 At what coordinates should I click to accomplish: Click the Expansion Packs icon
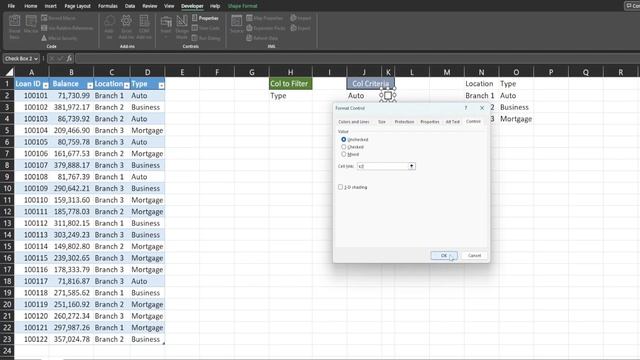click(x=249, y=28)
